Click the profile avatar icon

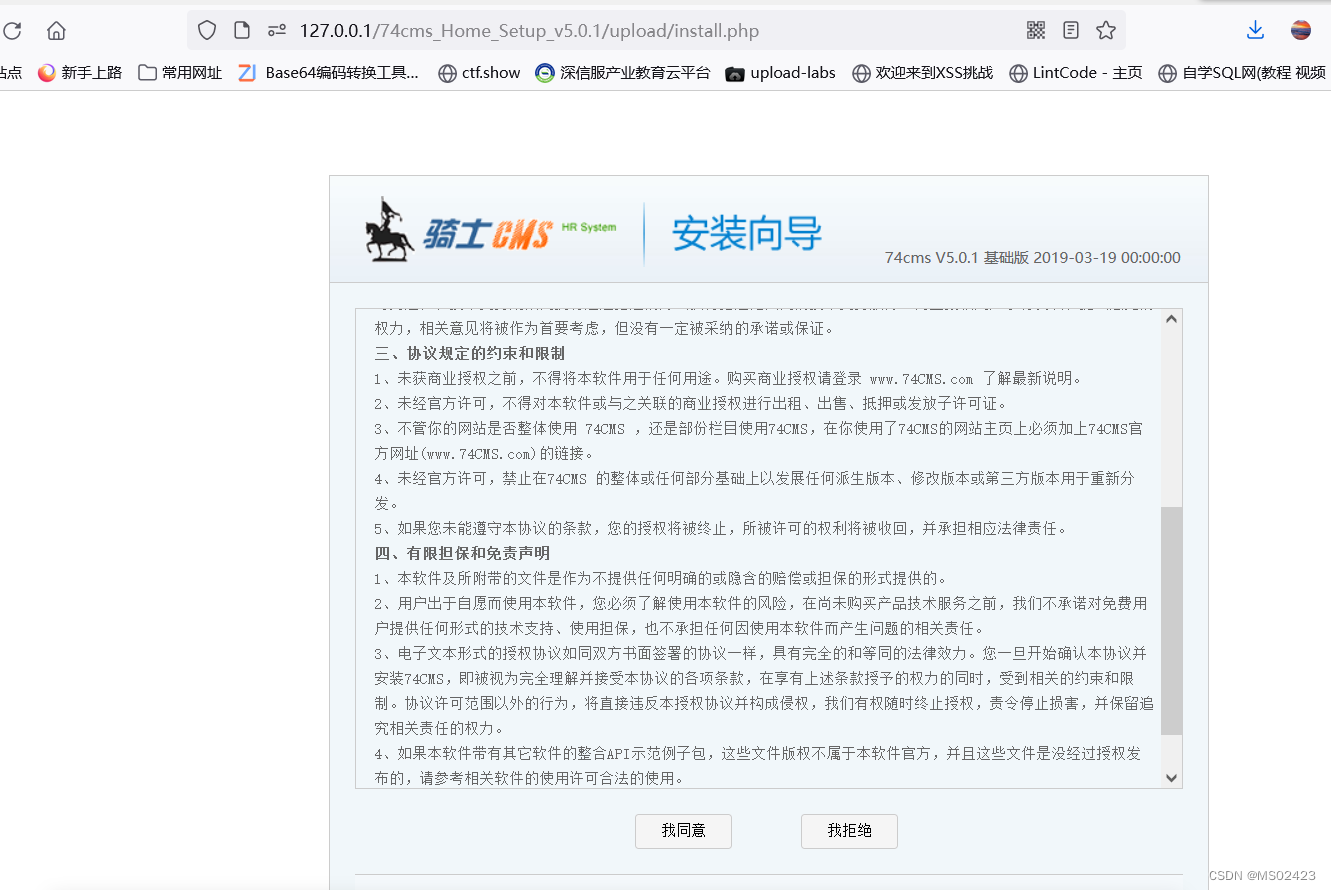1300,30
